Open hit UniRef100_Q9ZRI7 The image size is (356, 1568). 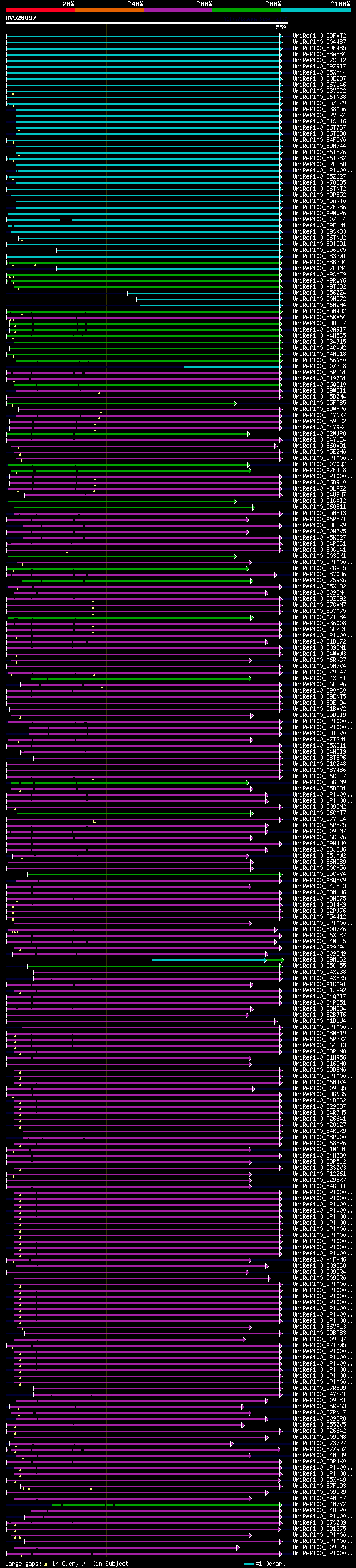click(319, 66)
